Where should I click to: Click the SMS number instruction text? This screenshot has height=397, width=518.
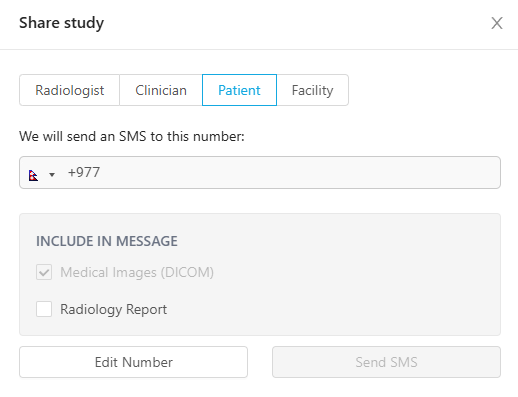(x=132, y=136)
